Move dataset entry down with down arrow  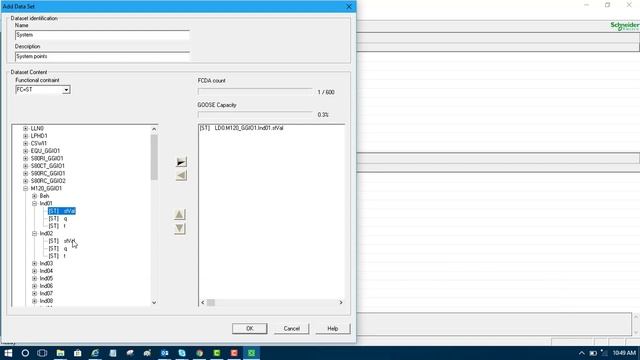[180, 229]
